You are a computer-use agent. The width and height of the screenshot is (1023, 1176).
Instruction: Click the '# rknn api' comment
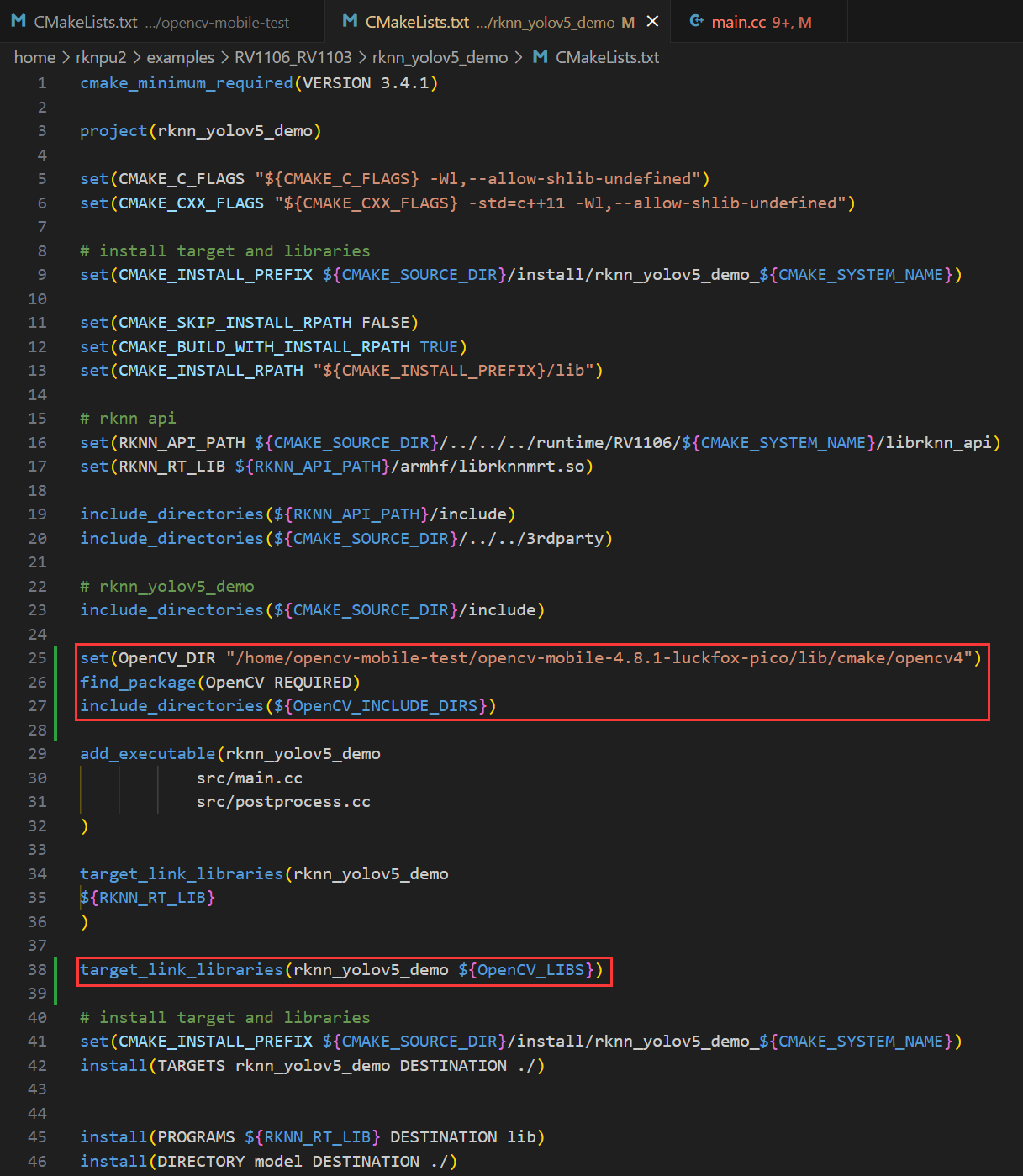coord(128,419)
